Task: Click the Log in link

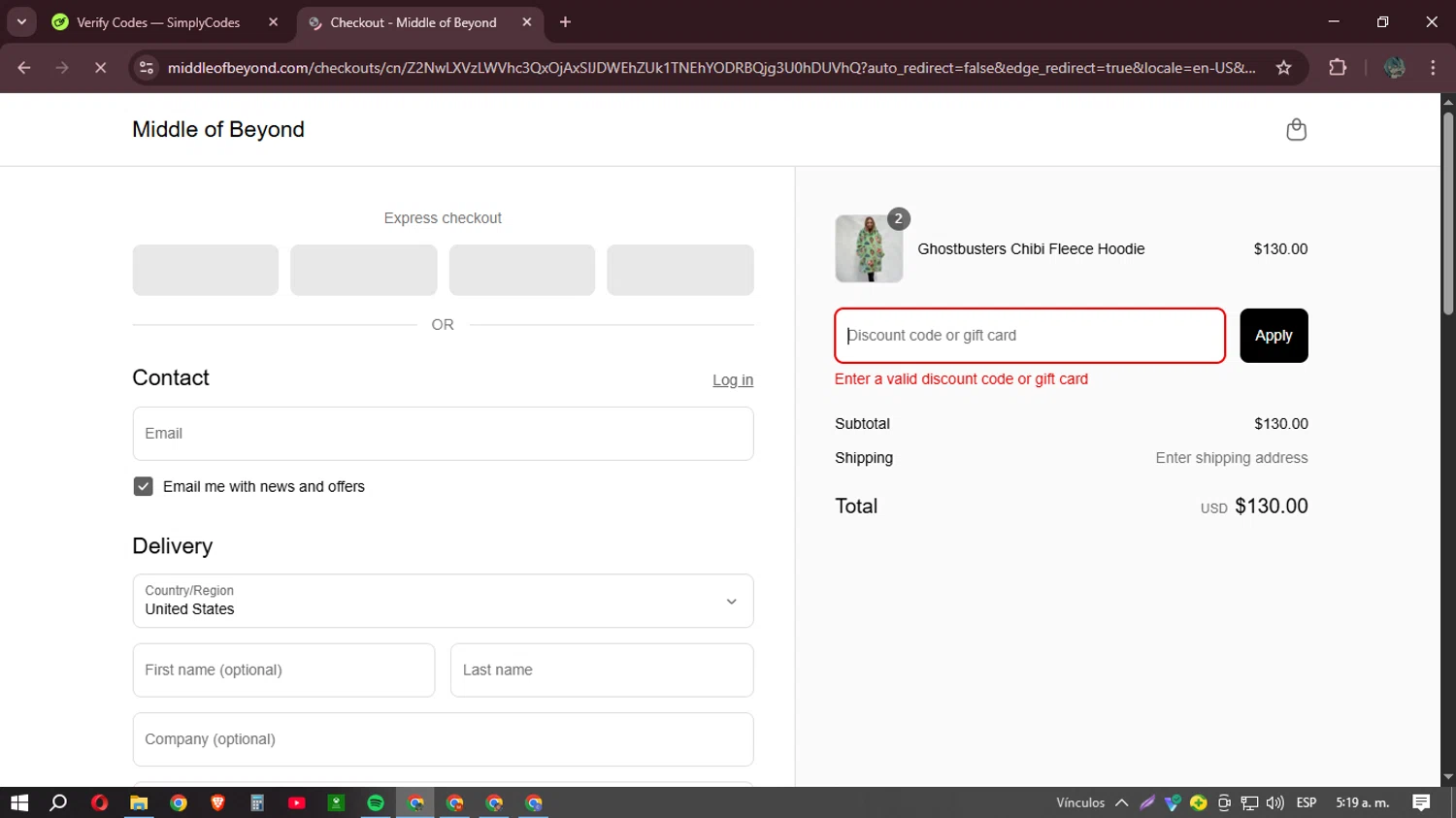Action: [x=733, y=380]
